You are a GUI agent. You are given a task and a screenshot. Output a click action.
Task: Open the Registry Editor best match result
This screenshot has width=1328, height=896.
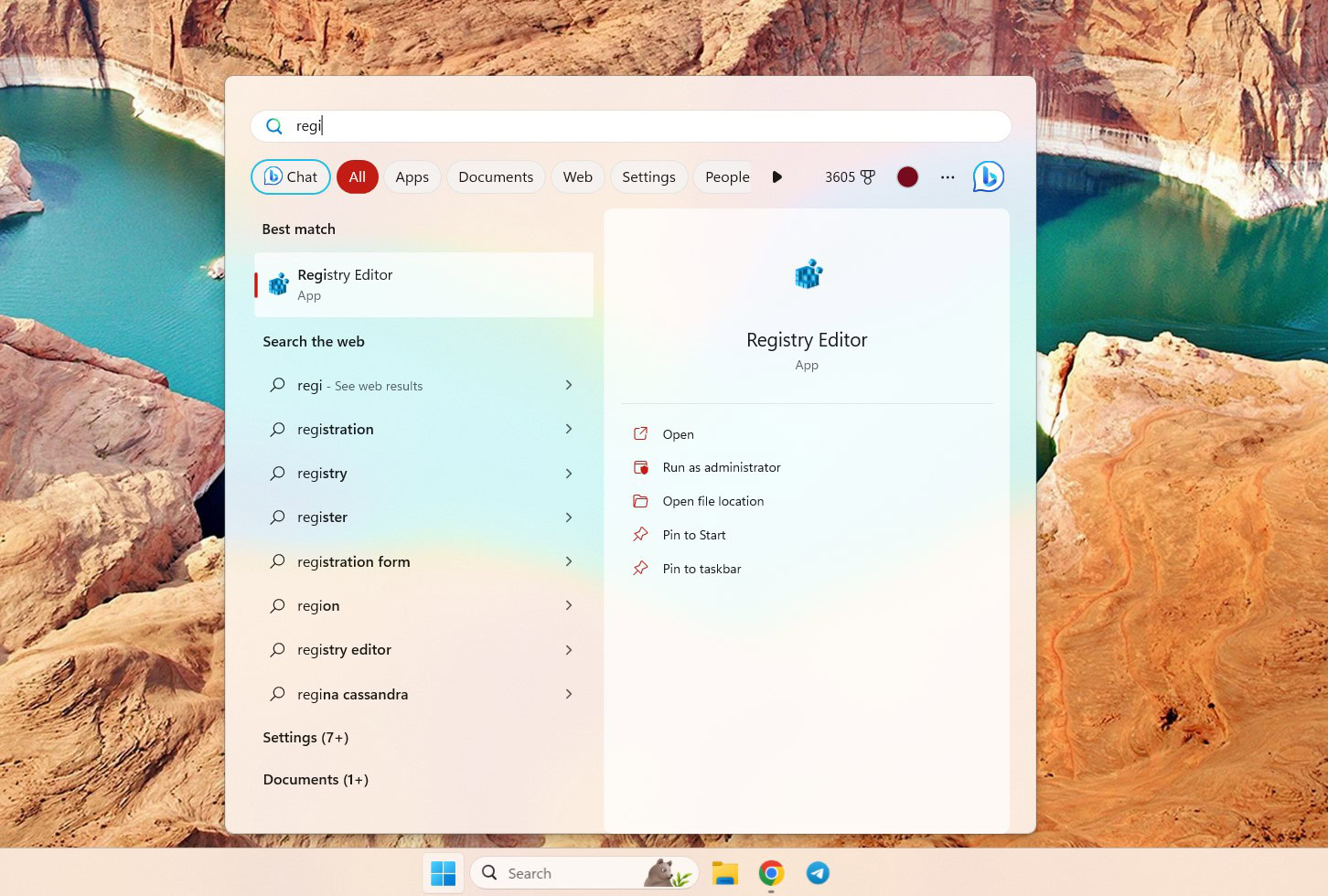pos(423,284)
